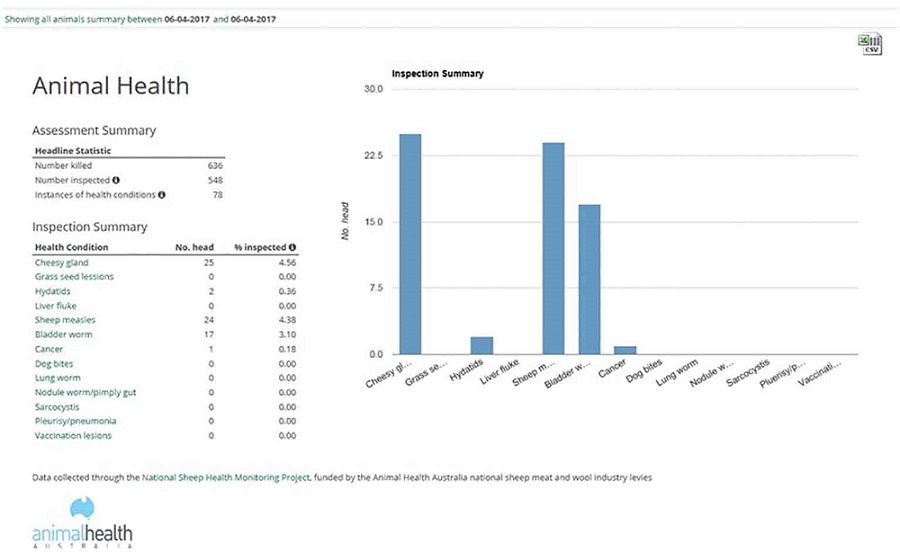
Task: Select Grass seed lesions in the table
Action: [74, 276]
